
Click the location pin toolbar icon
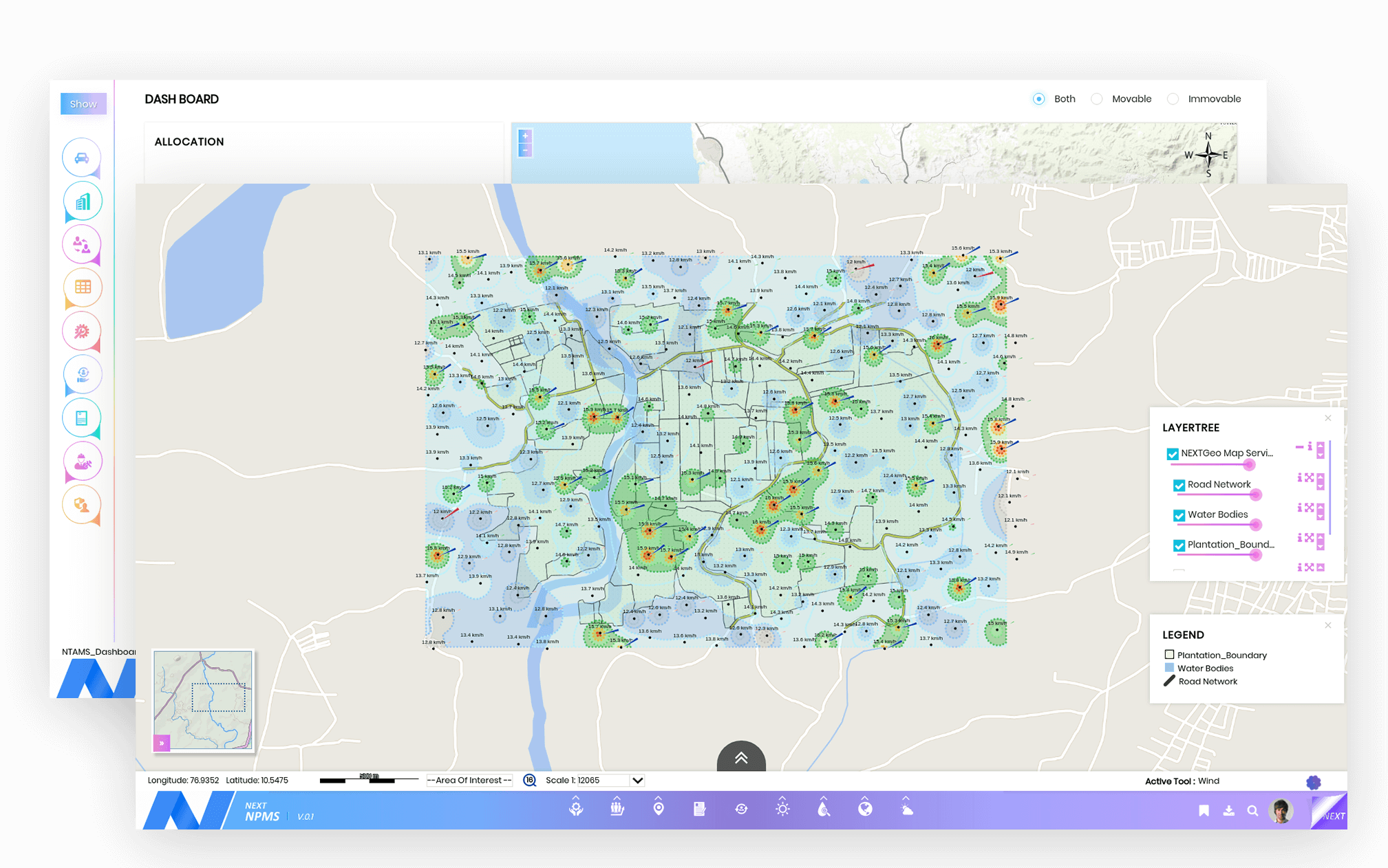[659, 809]
